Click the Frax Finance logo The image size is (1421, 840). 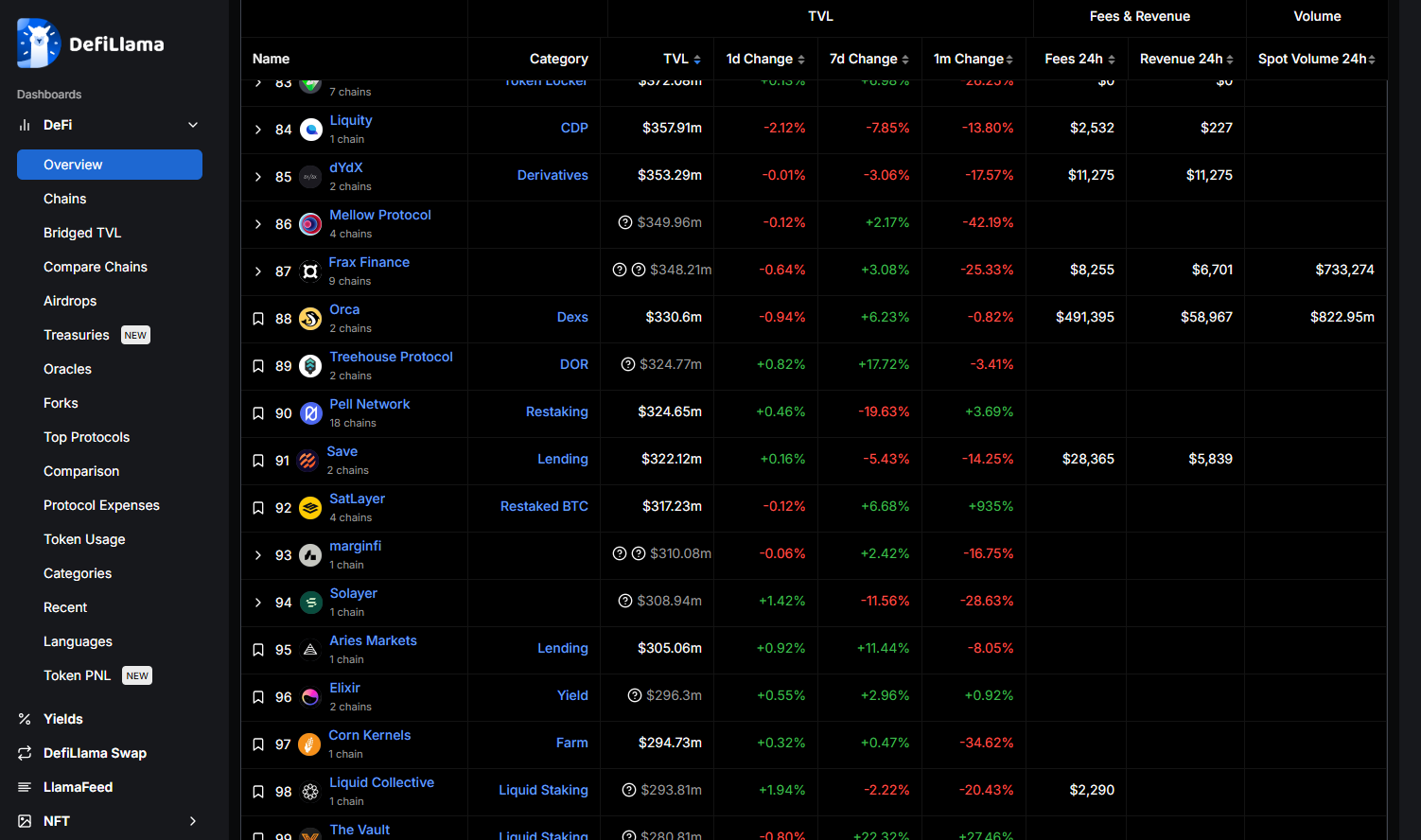coord(310,271)
